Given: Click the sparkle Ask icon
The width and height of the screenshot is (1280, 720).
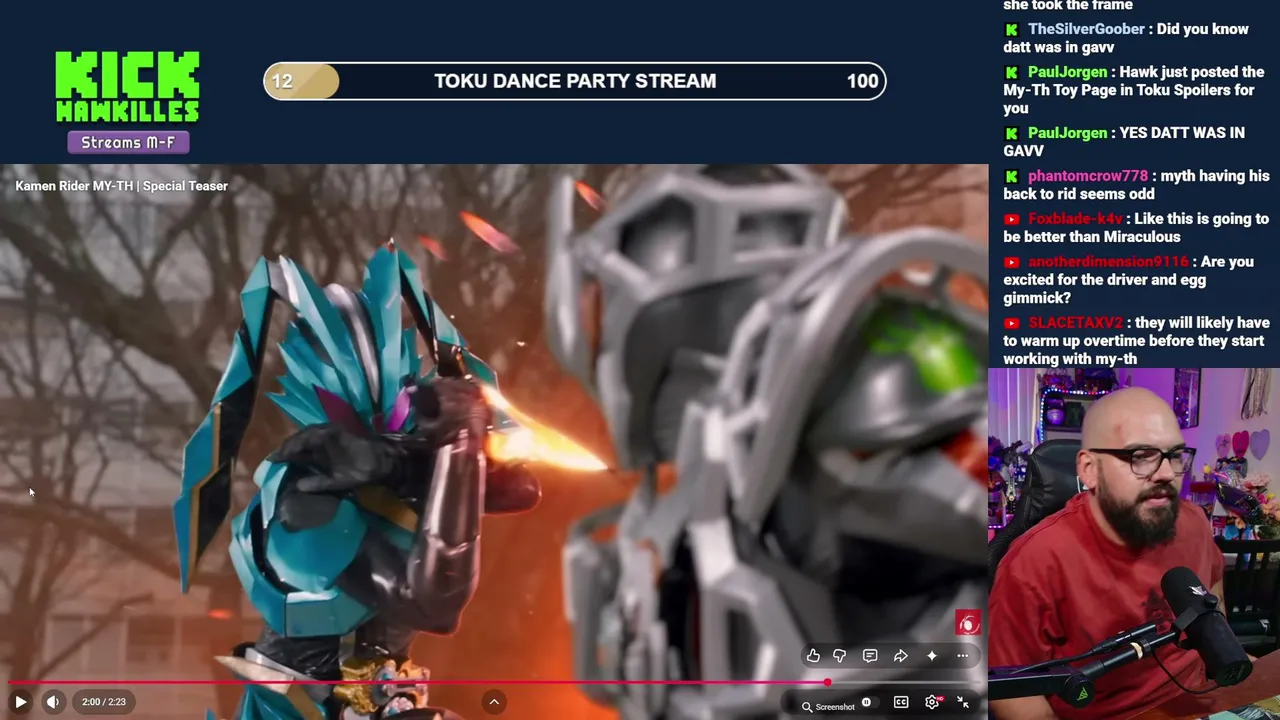Looking at the screenshot, I should click(x=932, y=656).
